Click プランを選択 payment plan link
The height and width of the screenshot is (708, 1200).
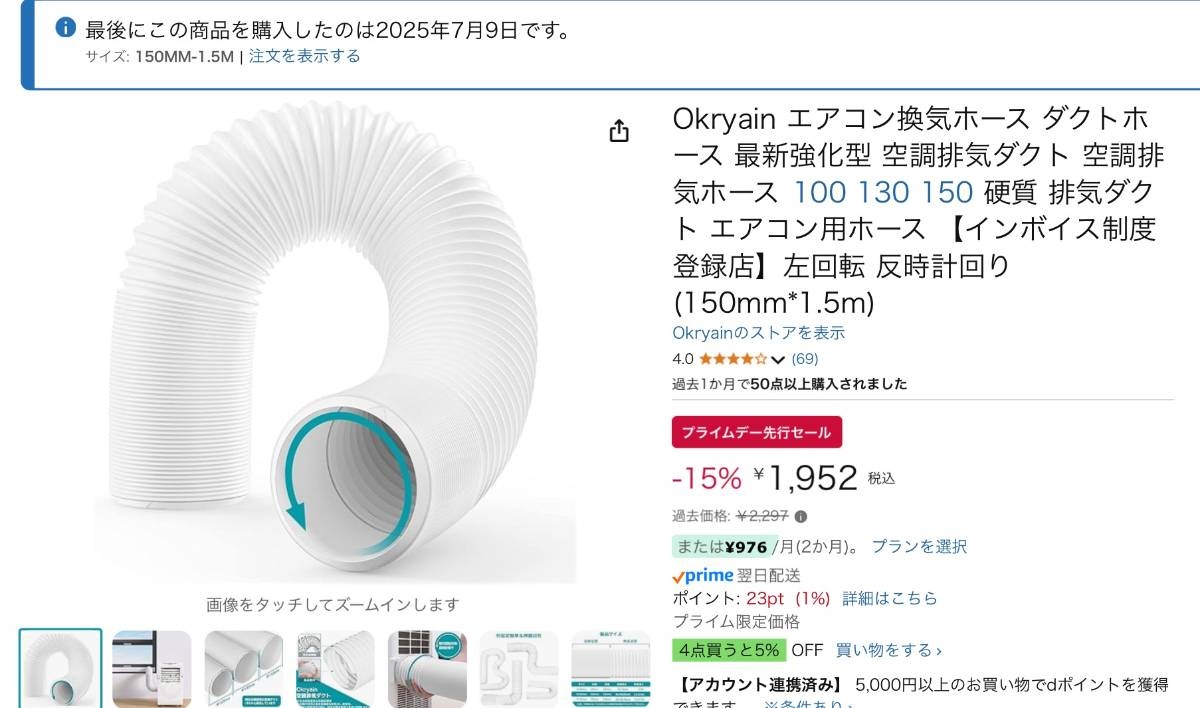coord(919,546)
